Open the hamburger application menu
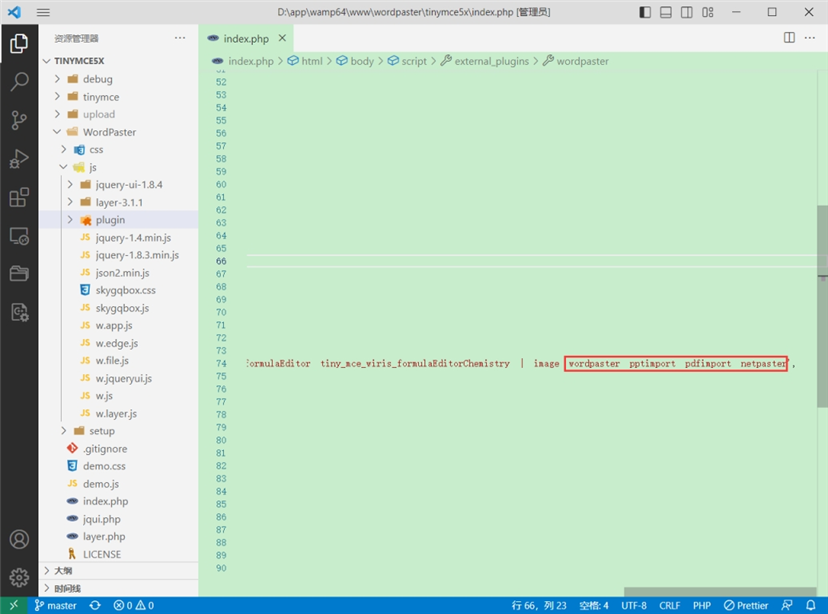Image resolution: width=828 pixels, height=614 pixels. pyautogui.click(x=43, y=12)
